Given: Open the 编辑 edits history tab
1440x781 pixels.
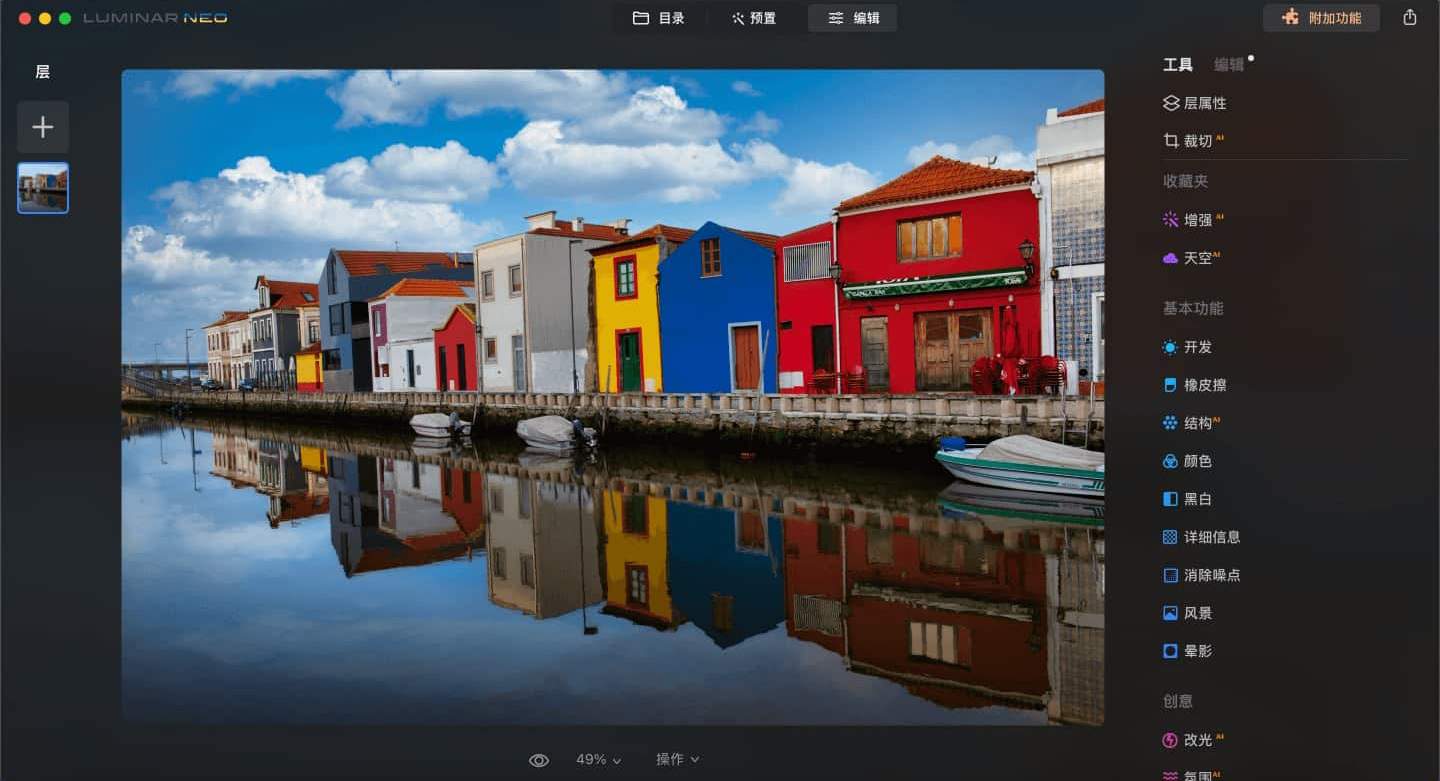Looking at the screenshot, I should (1229, 65).
